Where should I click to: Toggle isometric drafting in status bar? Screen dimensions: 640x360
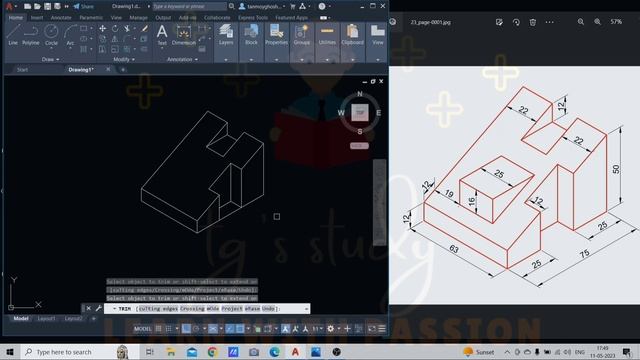click(213, 329)
